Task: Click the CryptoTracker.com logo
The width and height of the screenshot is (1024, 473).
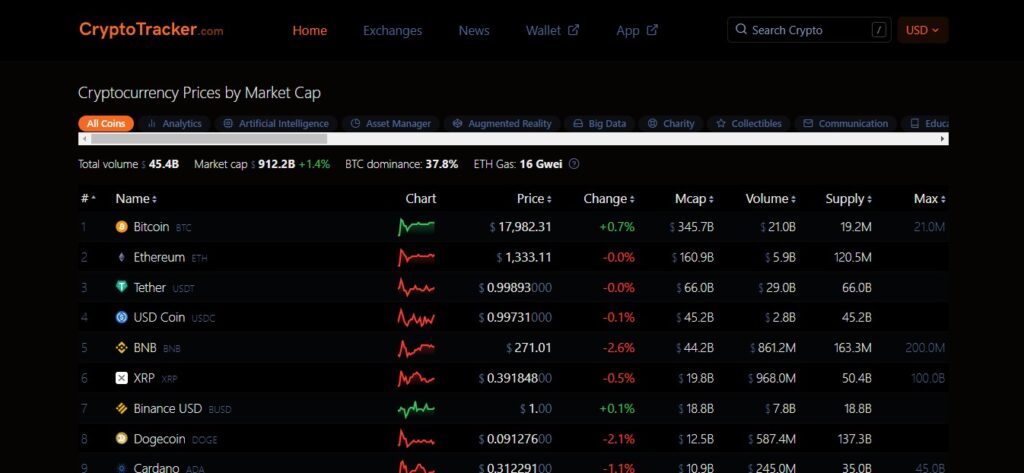Action: (x=151, y=29)
